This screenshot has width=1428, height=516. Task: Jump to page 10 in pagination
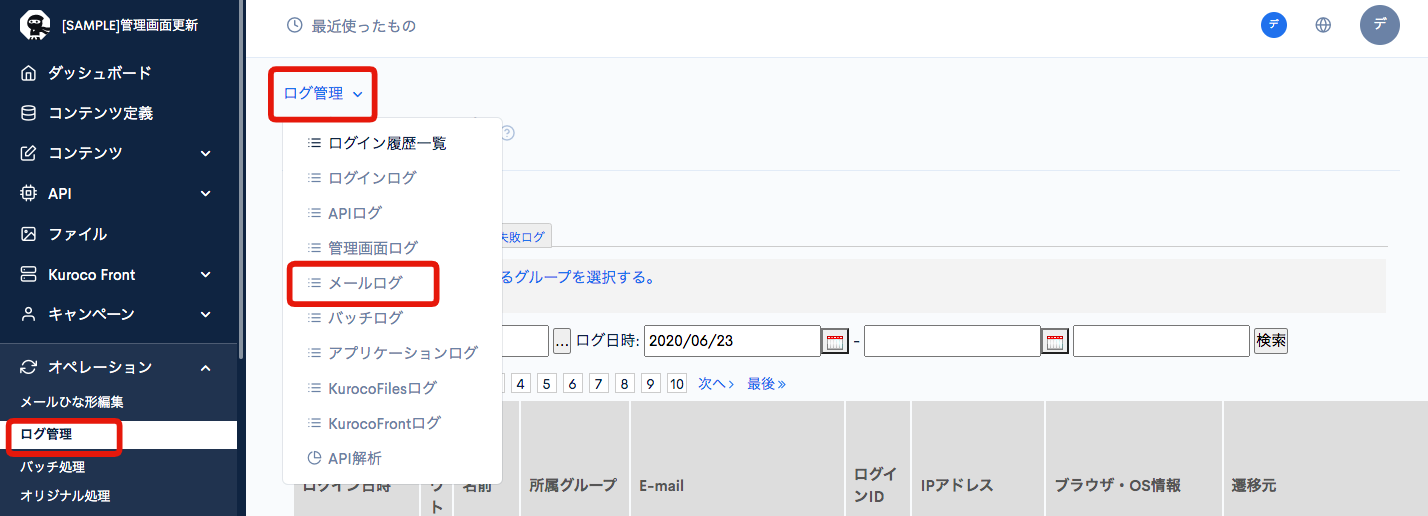coord(677,384)
